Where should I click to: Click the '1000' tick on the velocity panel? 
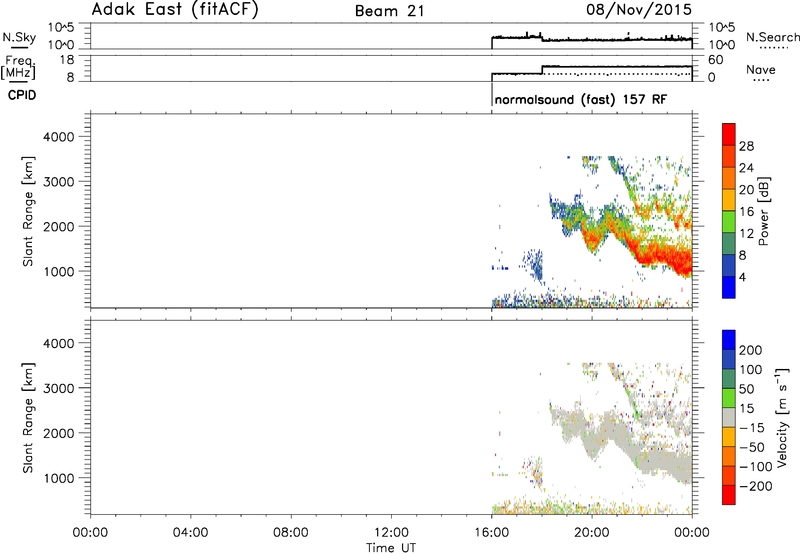pos(59,478)
